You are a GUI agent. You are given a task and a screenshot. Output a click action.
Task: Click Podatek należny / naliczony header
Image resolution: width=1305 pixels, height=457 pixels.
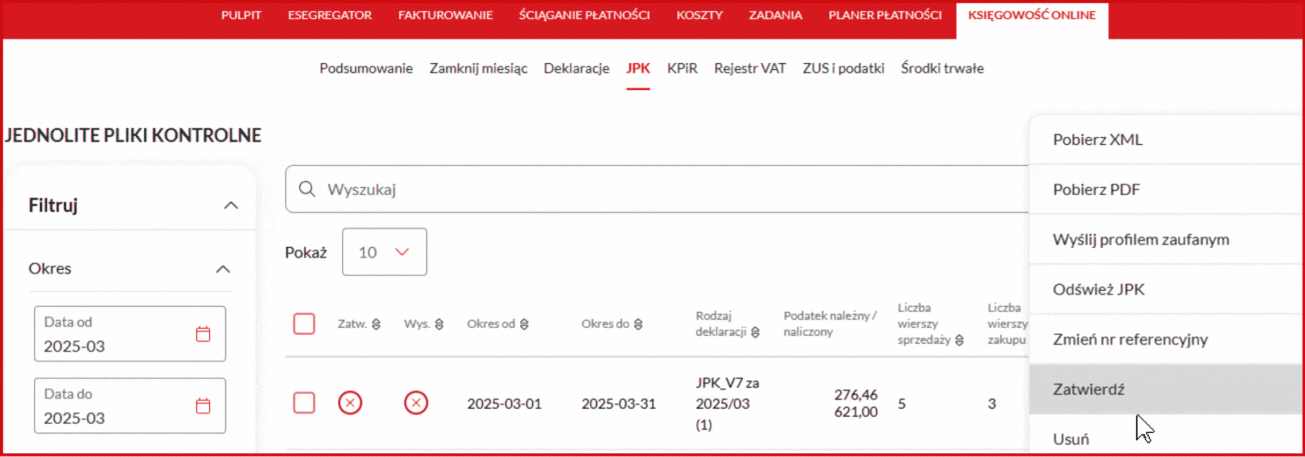(x=830, y=324)
